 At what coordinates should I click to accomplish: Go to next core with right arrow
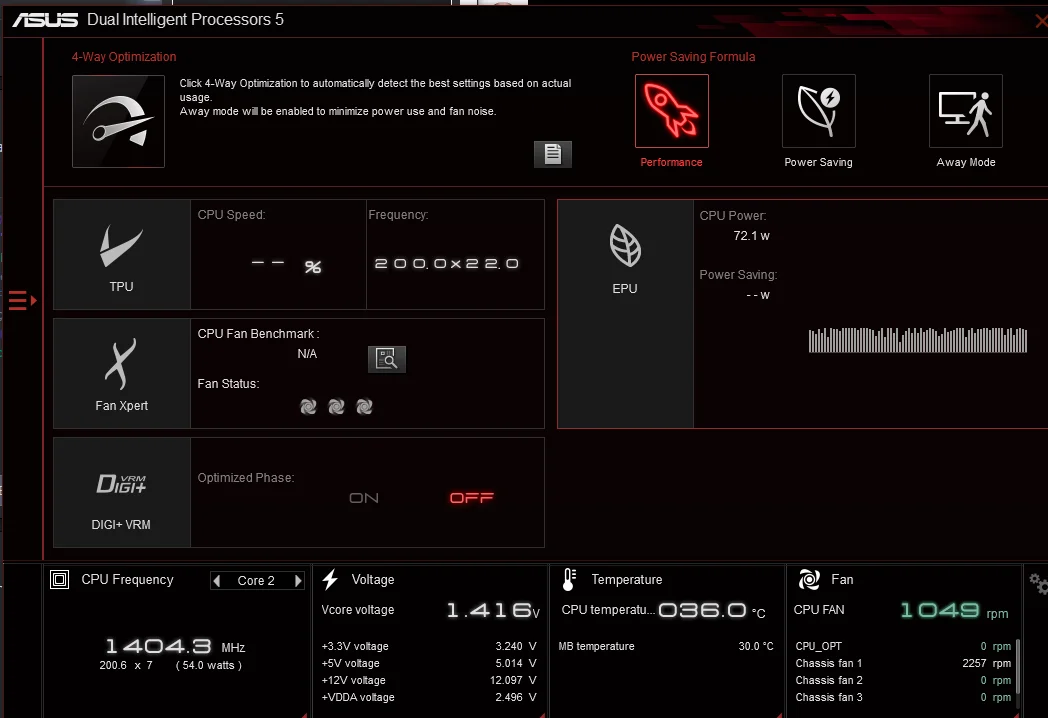coord(298,581)
